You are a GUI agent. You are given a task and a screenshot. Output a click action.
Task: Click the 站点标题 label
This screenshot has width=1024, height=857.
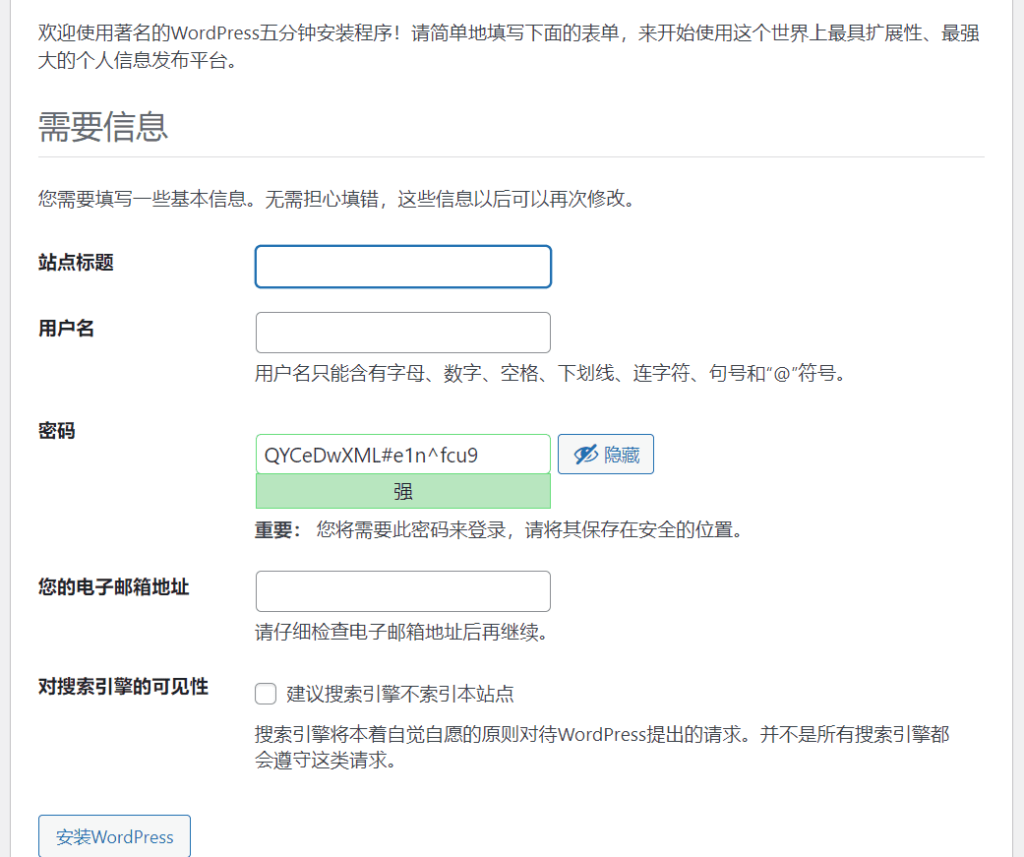[76, 263]
